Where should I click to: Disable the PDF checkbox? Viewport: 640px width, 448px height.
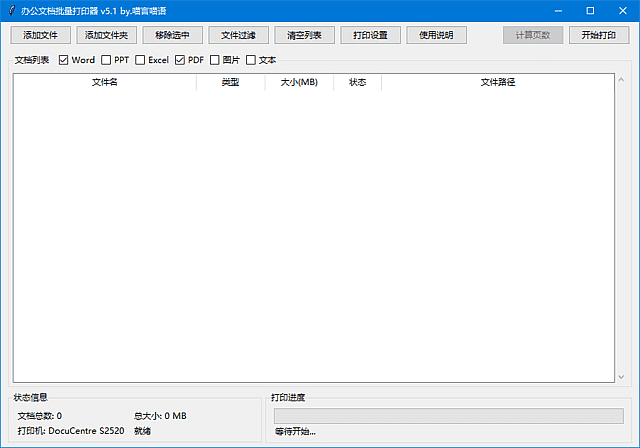click(x=181, y=60)
